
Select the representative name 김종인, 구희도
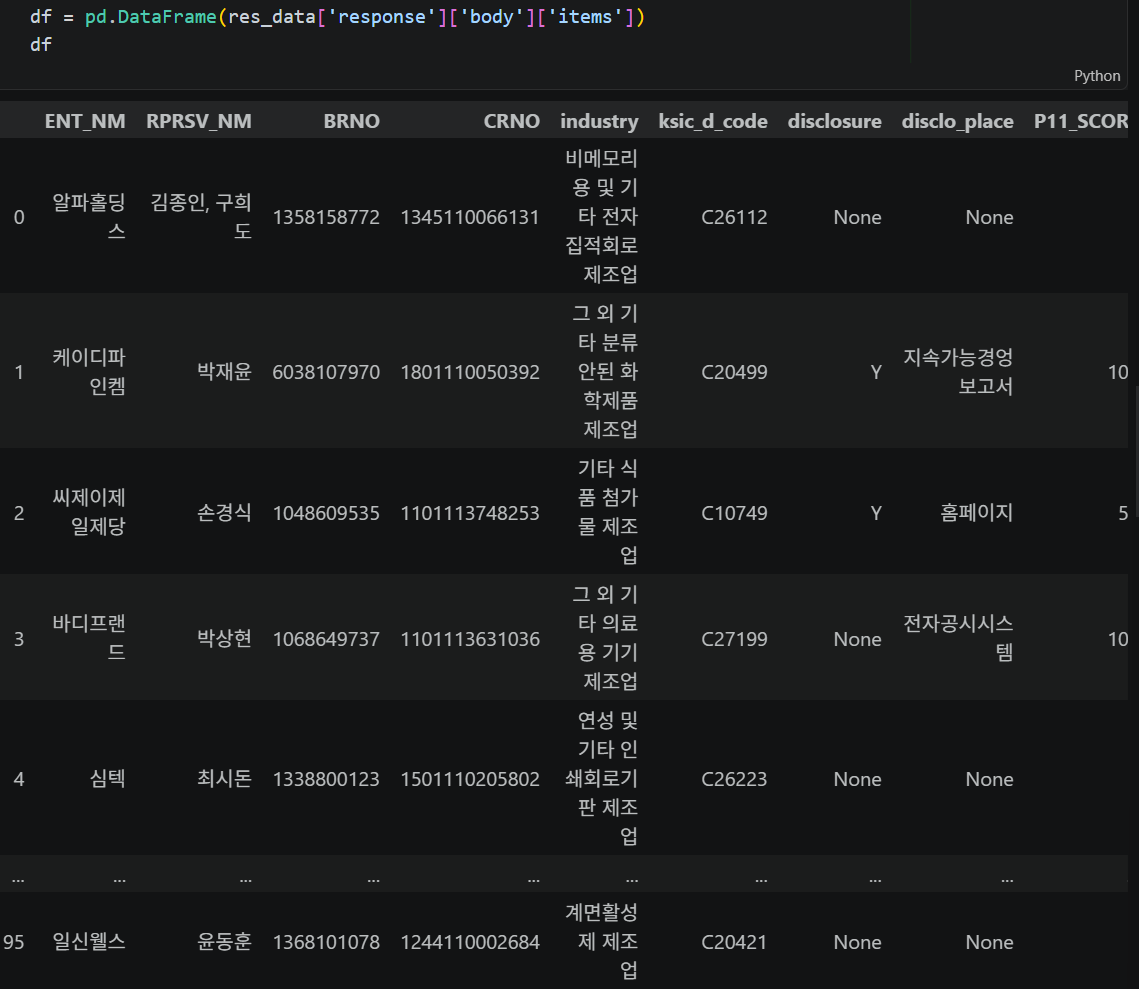(201, 216)
